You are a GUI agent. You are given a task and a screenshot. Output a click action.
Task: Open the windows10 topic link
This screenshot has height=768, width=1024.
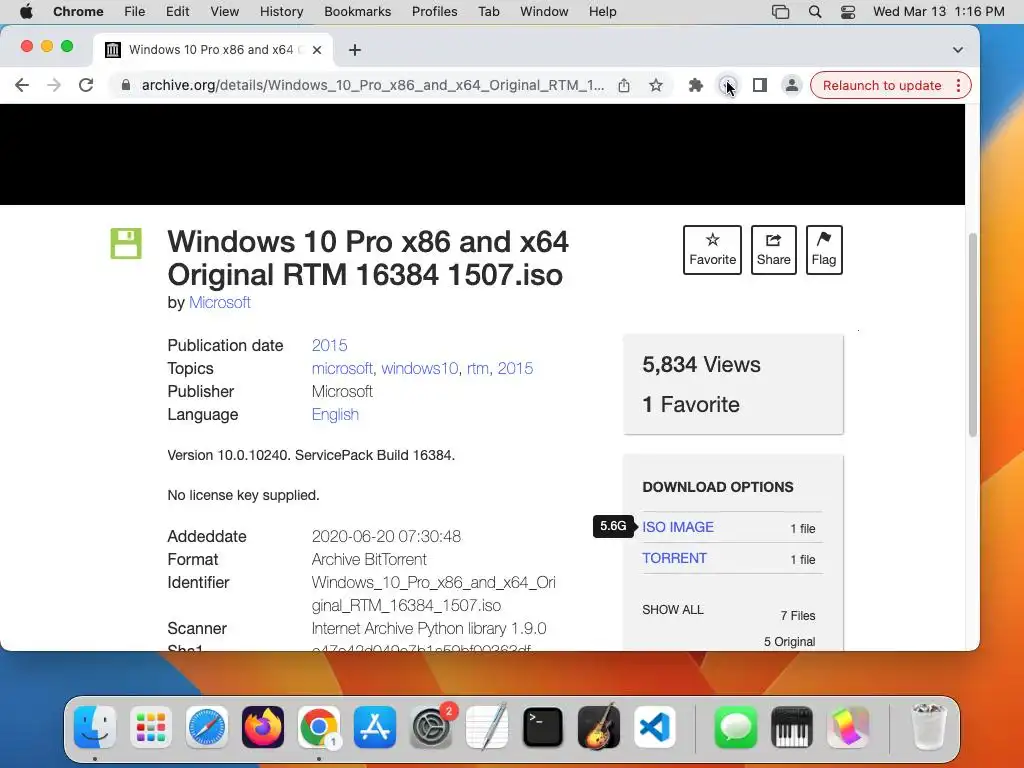click(x=419, y=368)
